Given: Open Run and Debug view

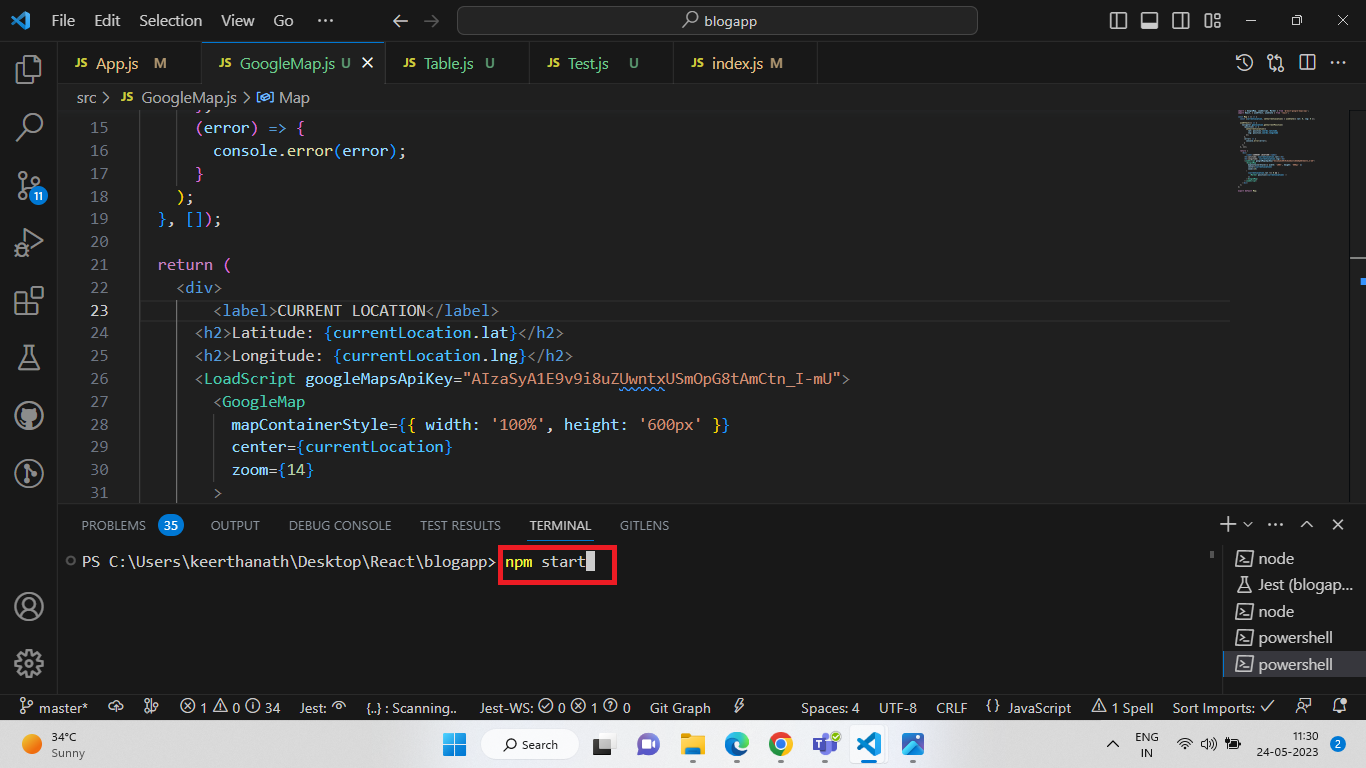Looking at the screenshot, I should coord(29,243).
